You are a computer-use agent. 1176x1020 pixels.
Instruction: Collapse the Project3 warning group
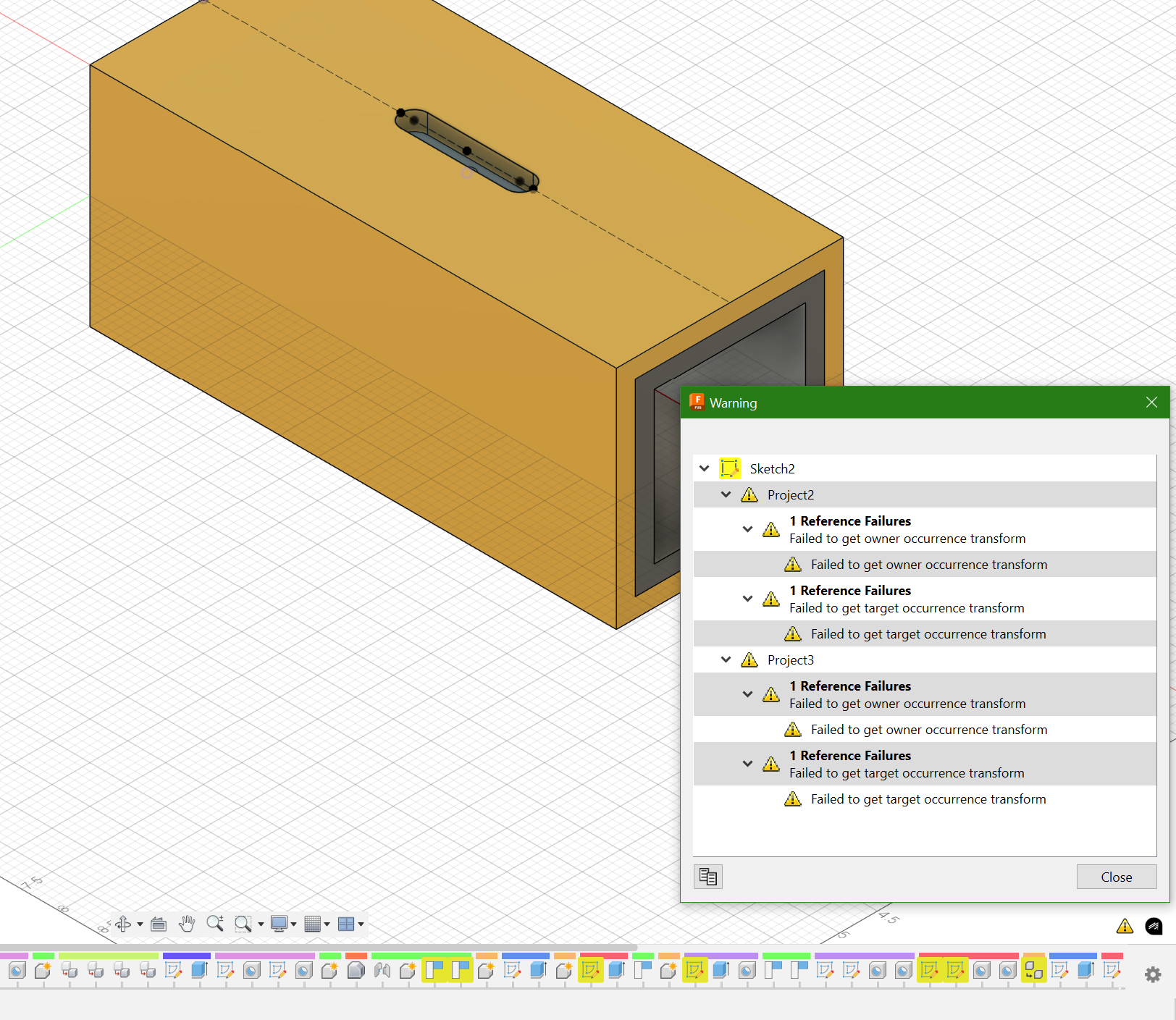726,659
